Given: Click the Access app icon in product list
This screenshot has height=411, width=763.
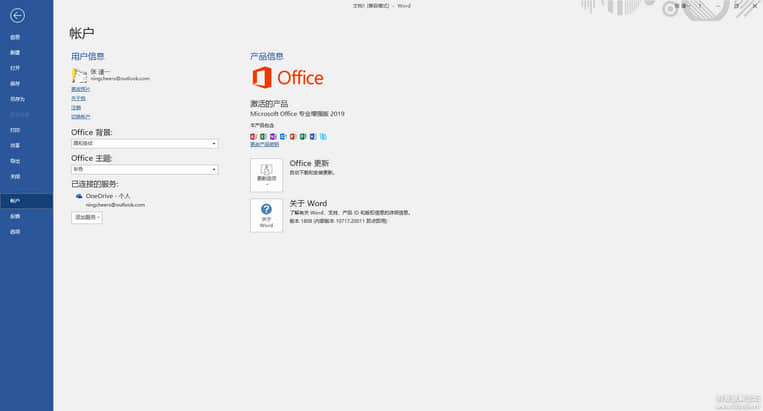Looking at the screenshot, I should [x=254, y=137].
